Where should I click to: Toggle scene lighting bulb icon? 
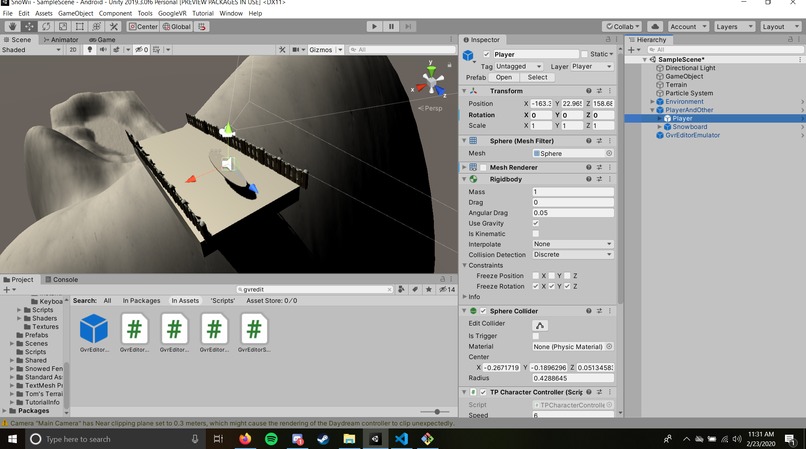click(x=90, y=50)
